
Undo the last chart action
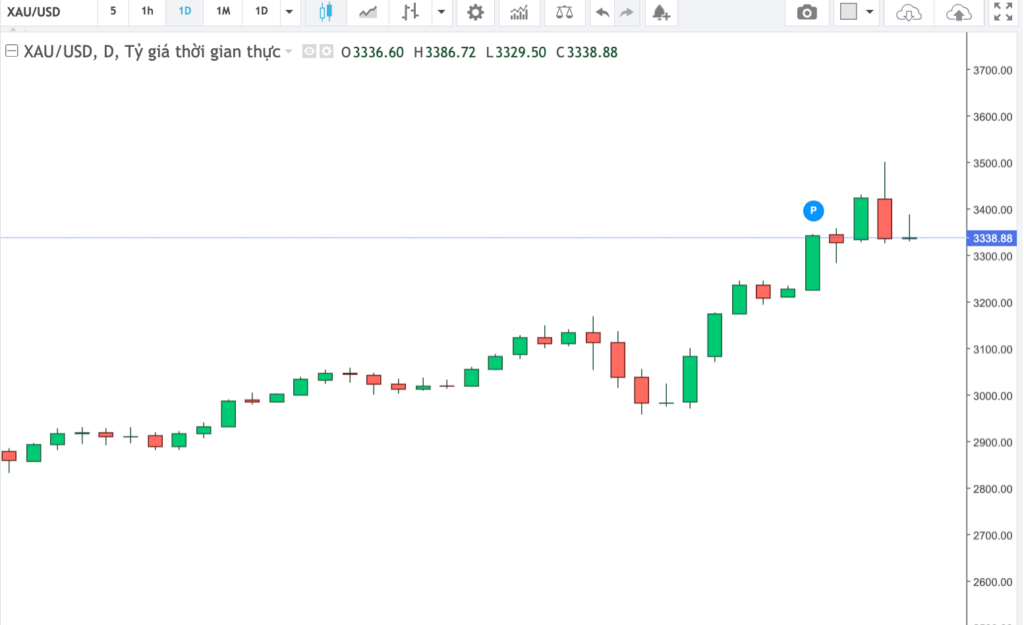(x=602, y=13)
